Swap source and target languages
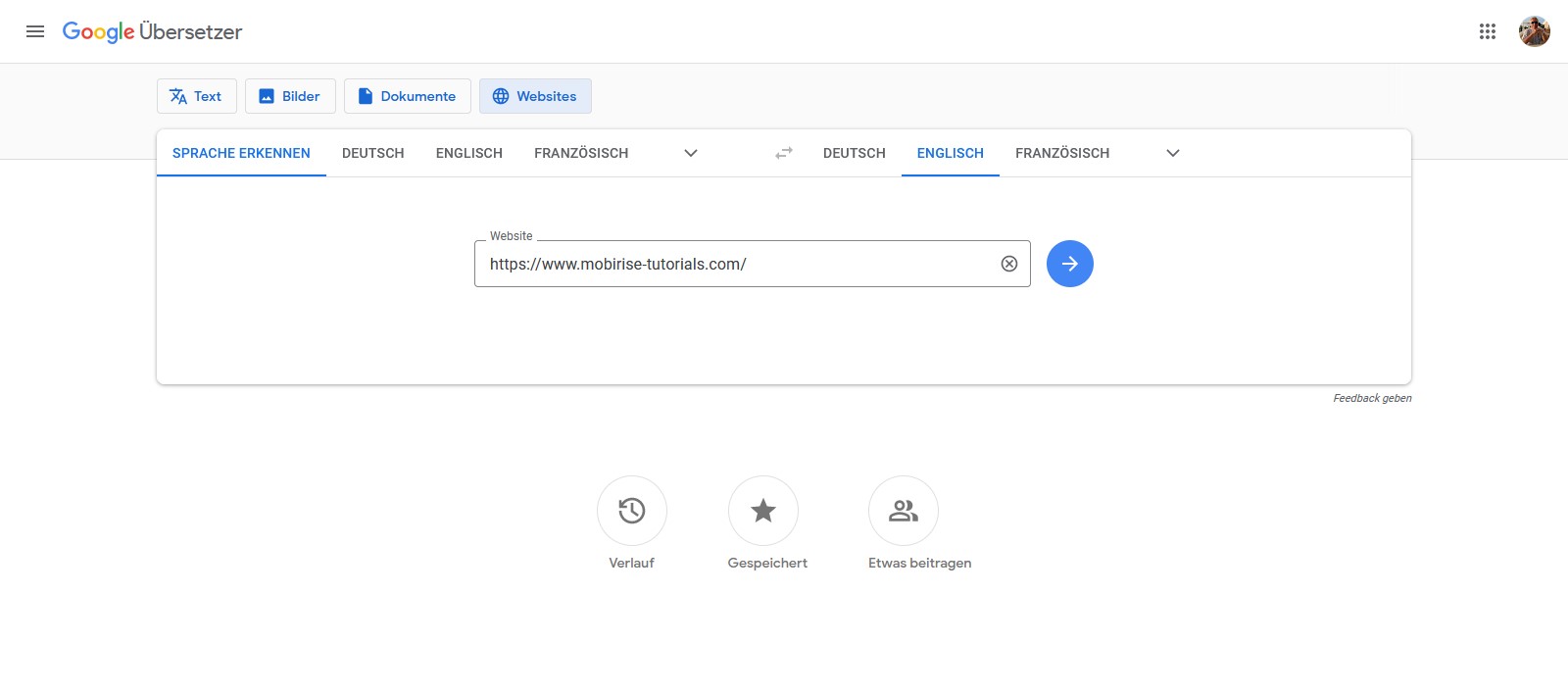Screen dimensions: 1568x693 pyautogui.click(x=783, y=153)
